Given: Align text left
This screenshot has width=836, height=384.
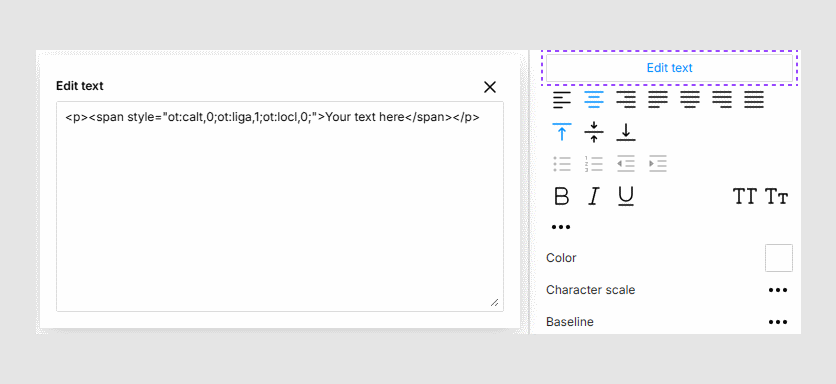Looking at the screenshot, I should 561,100.
